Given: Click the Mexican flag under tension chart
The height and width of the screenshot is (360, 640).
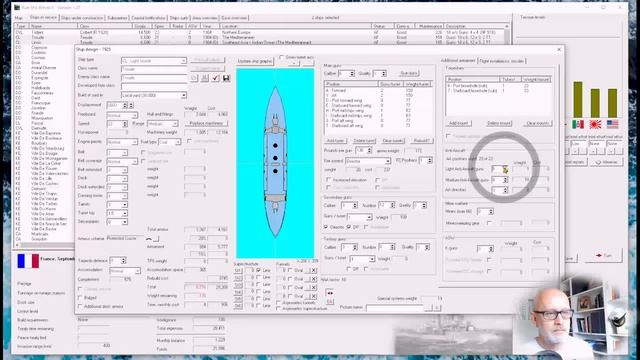Looking at the screenshot, I should 578,124.
